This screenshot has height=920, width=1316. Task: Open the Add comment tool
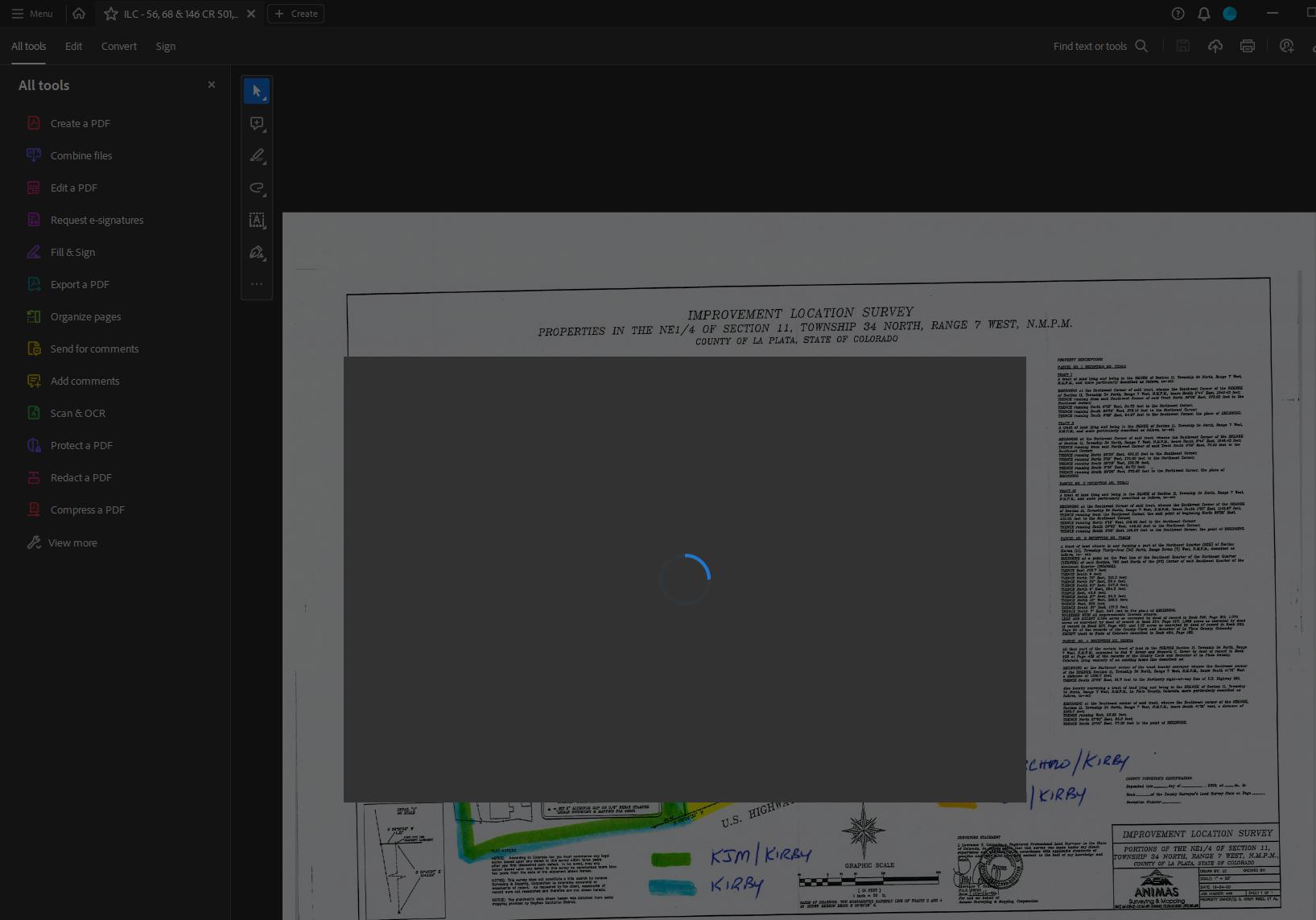tap(257, 123)
